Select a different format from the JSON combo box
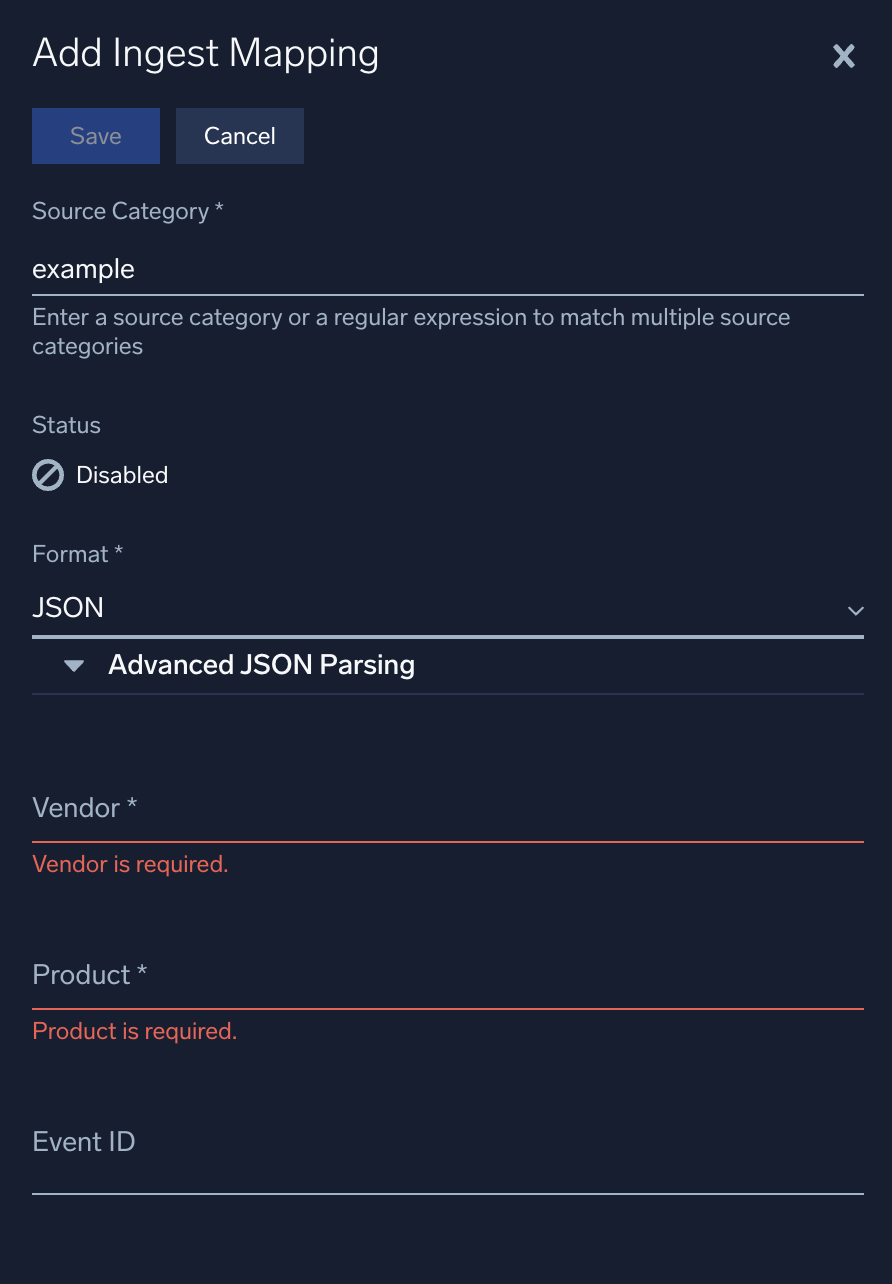The image size is (892, 1284). coord(446,607)
